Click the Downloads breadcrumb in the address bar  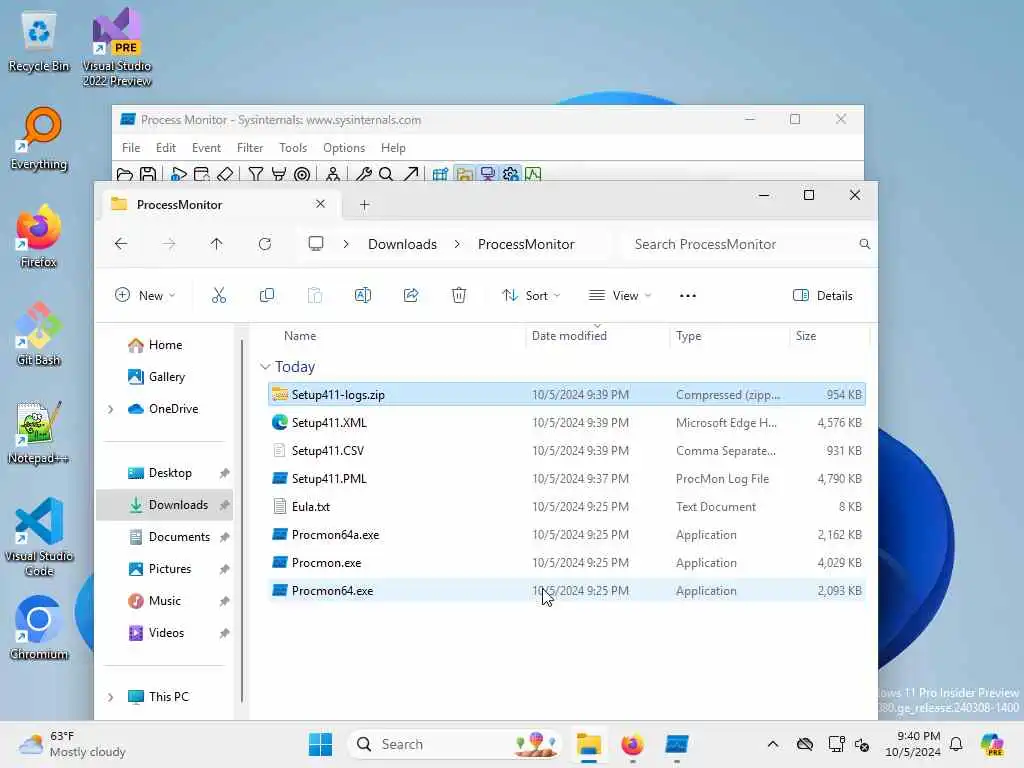point(402,244)
